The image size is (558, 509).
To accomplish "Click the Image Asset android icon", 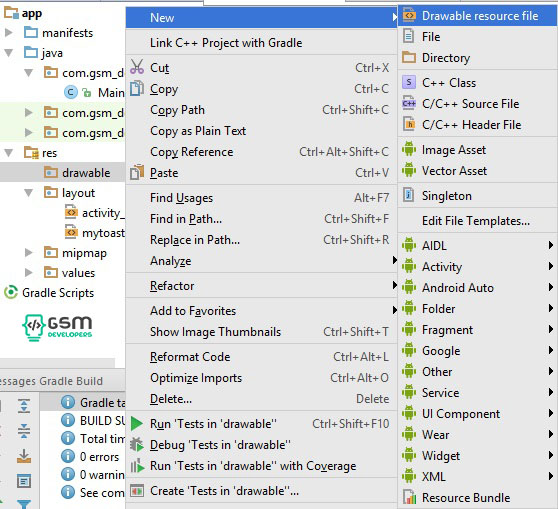I will click(409, 149).
